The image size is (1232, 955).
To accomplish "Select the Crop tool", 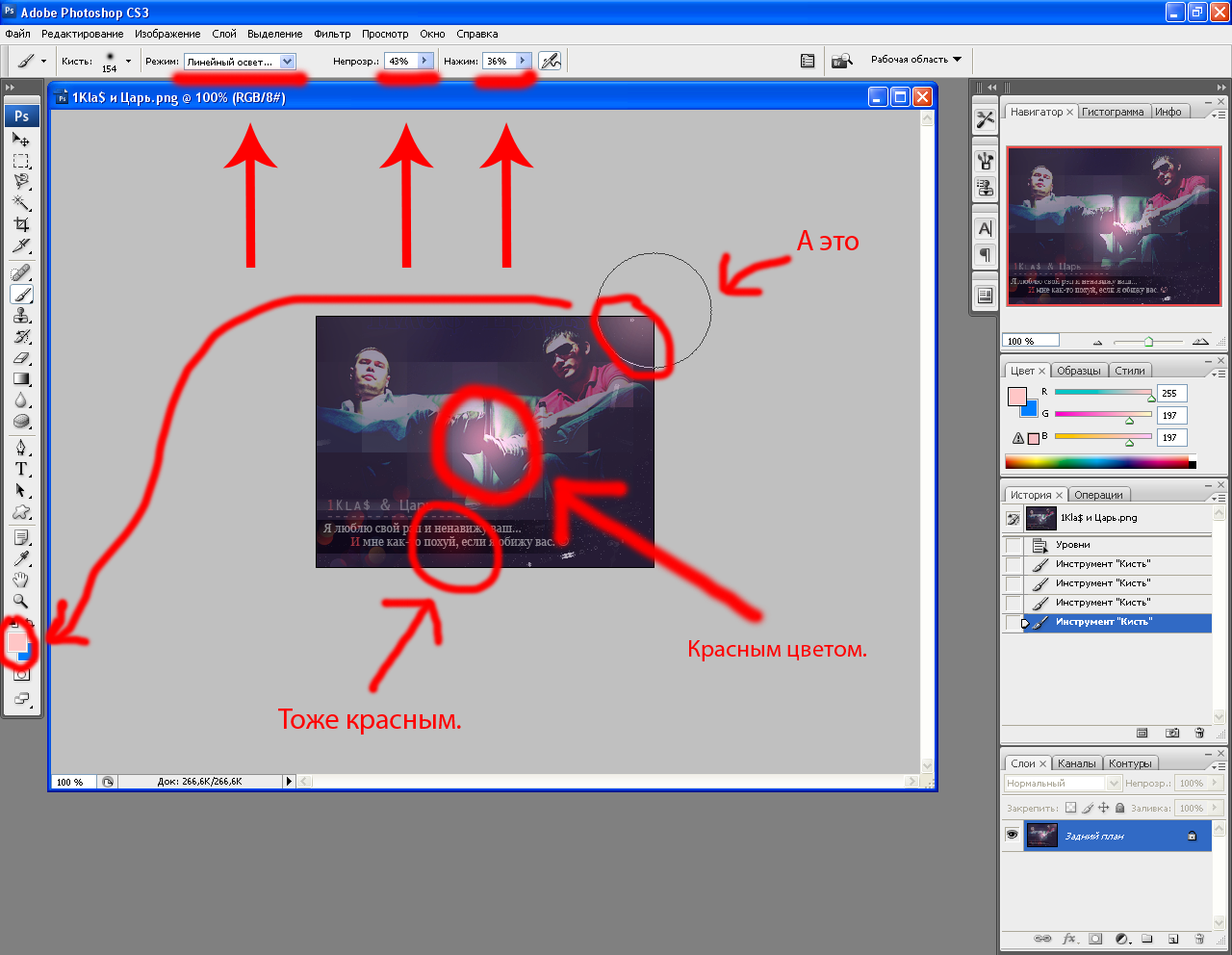I will point(21,224).
